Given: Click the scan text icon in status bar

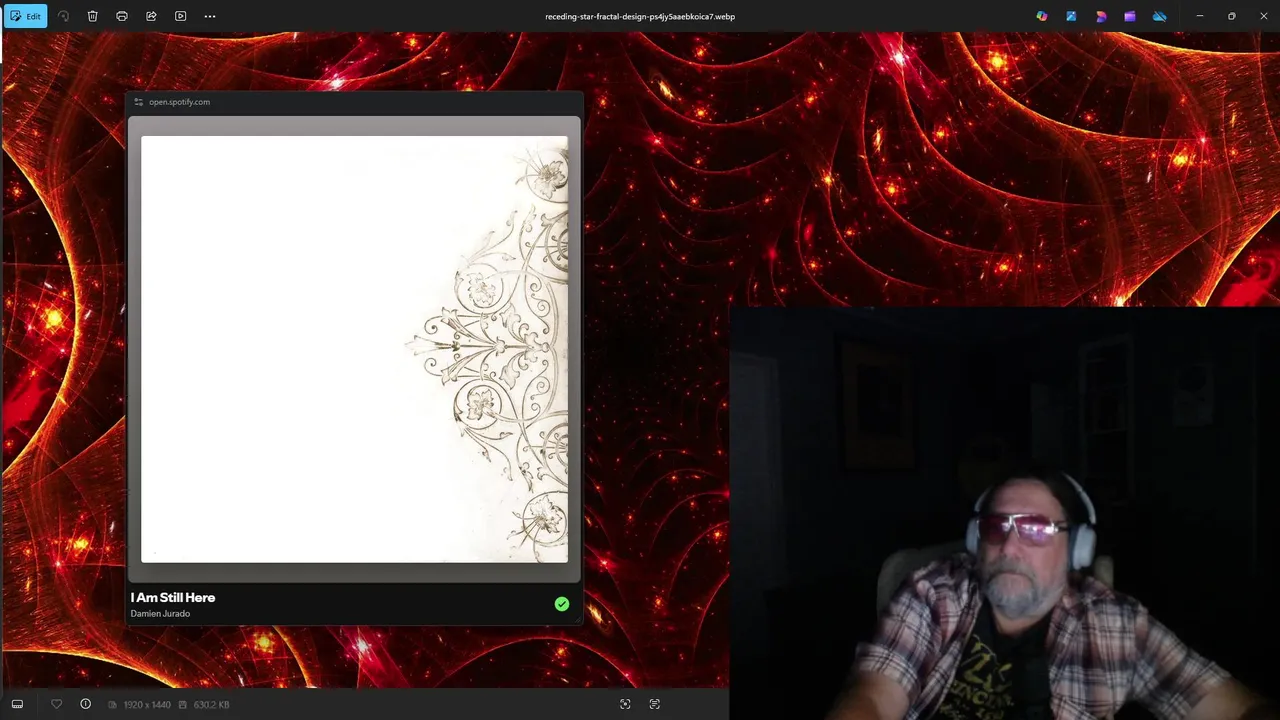Looking at the screenshot, I should [x=655, y=704].
